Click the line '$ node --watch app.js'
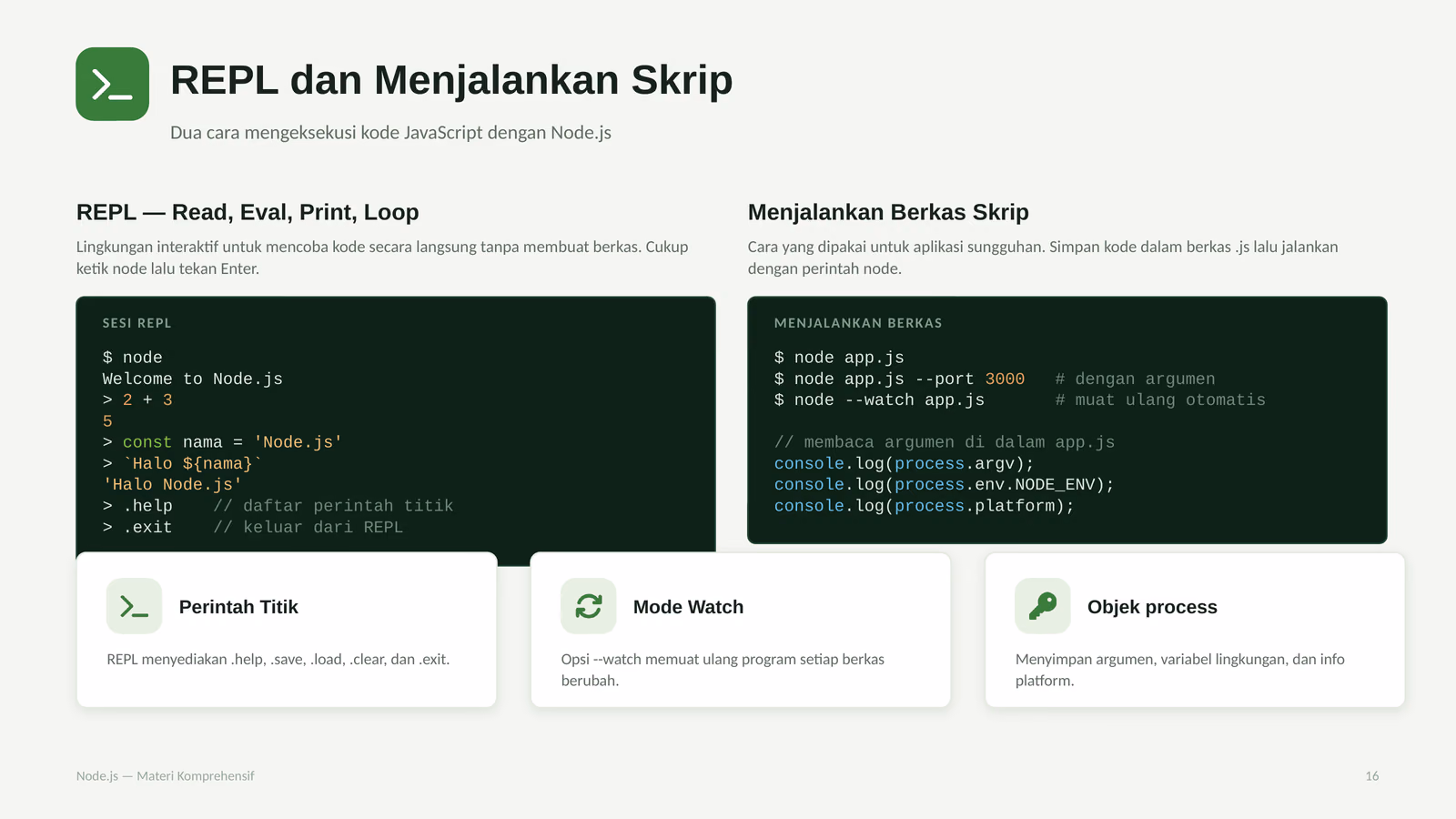The width and height of the screenshot is (1456, 819). (879, 399)
